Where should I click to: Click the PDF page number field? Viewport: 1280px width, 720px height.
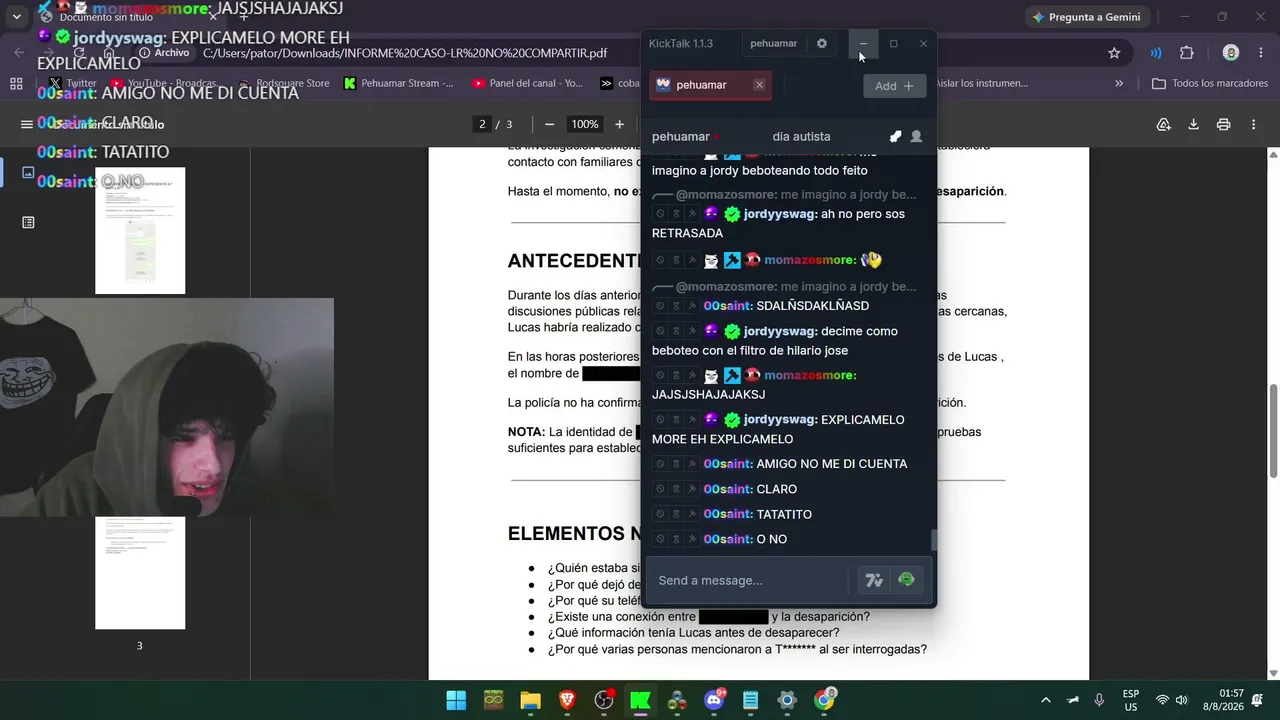coord(482,124)
